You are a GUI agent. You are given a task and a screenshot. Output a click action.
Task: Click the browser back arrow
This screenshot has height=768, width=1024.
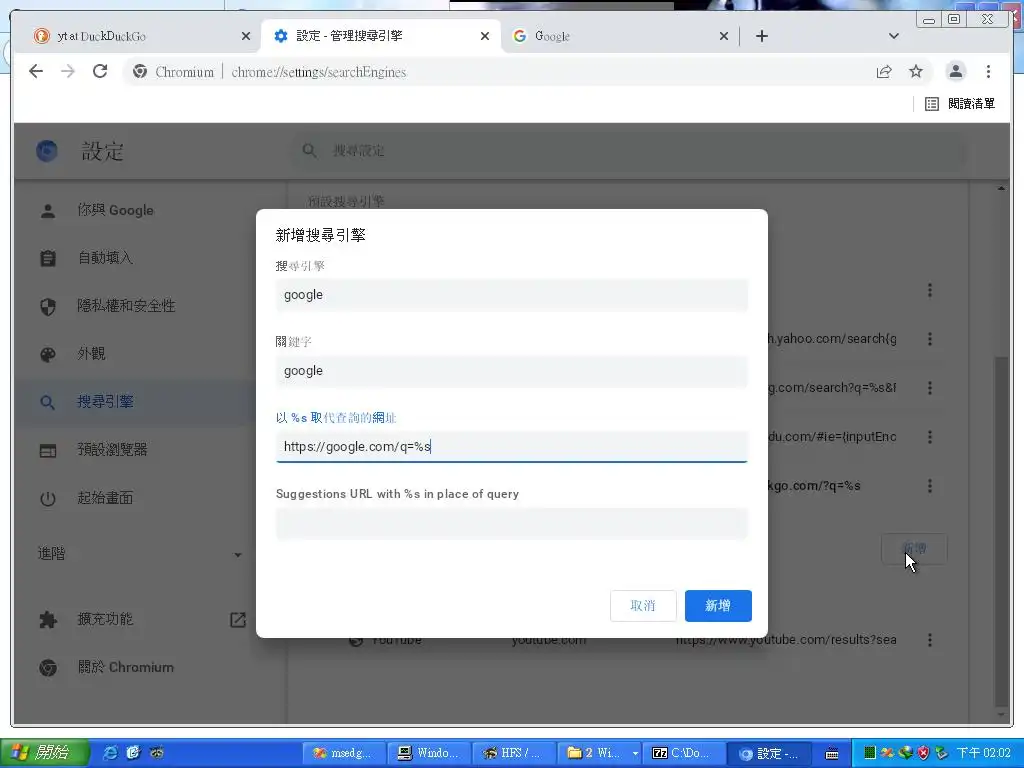click(x=36, y=71)
